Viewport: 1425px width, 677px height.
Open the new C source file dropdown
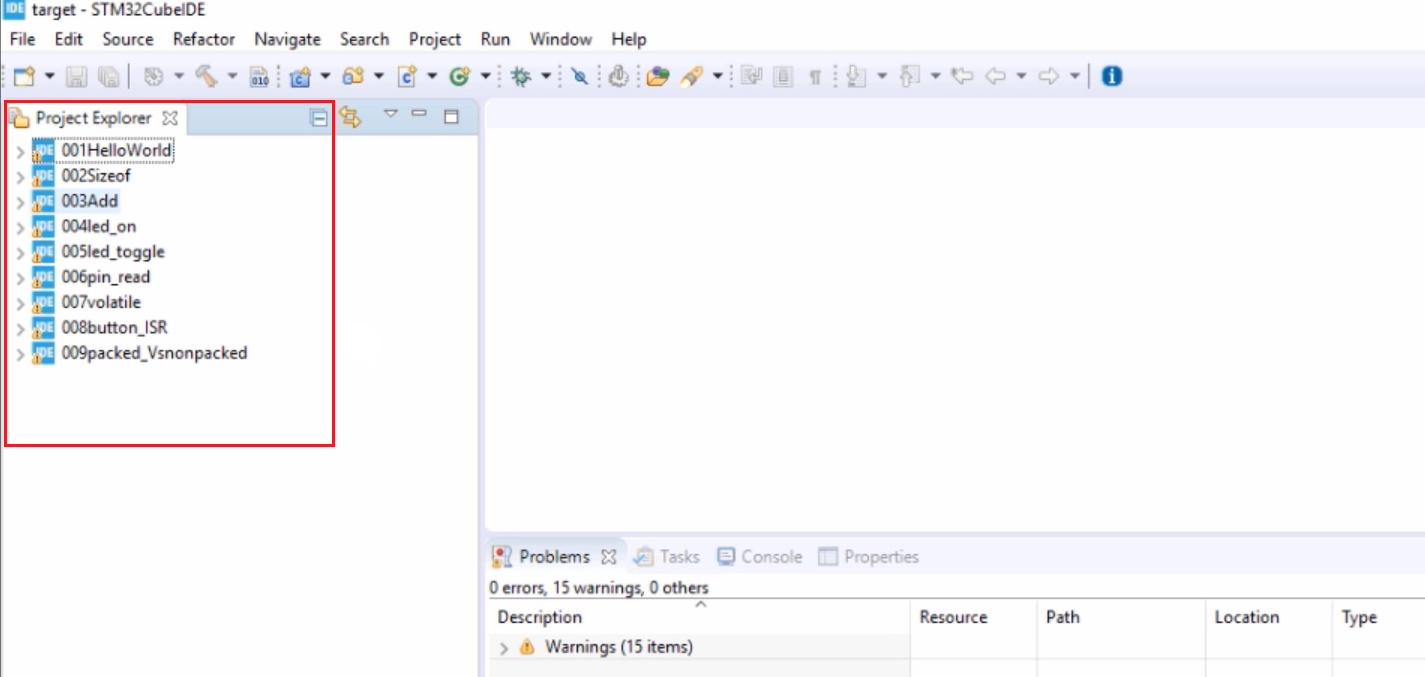coord(432,76)
